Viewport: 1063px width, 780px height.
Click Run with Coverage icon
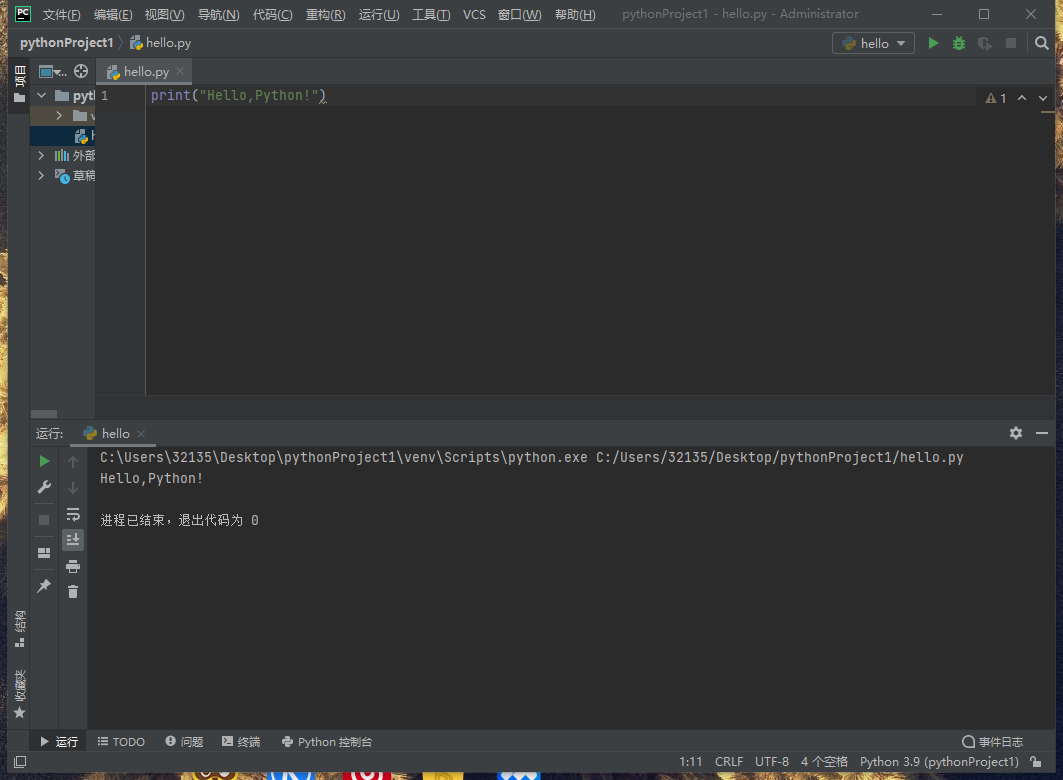click(x=984, y=43)
